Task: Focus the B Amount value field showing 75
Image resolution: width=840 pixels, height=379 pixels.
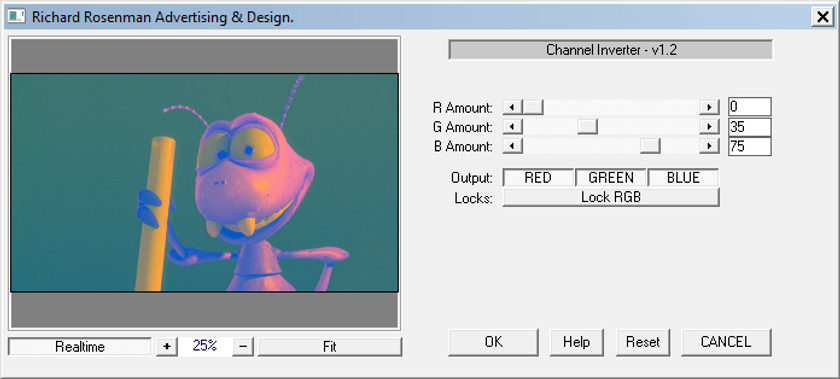Action: (x=749, y=146)
